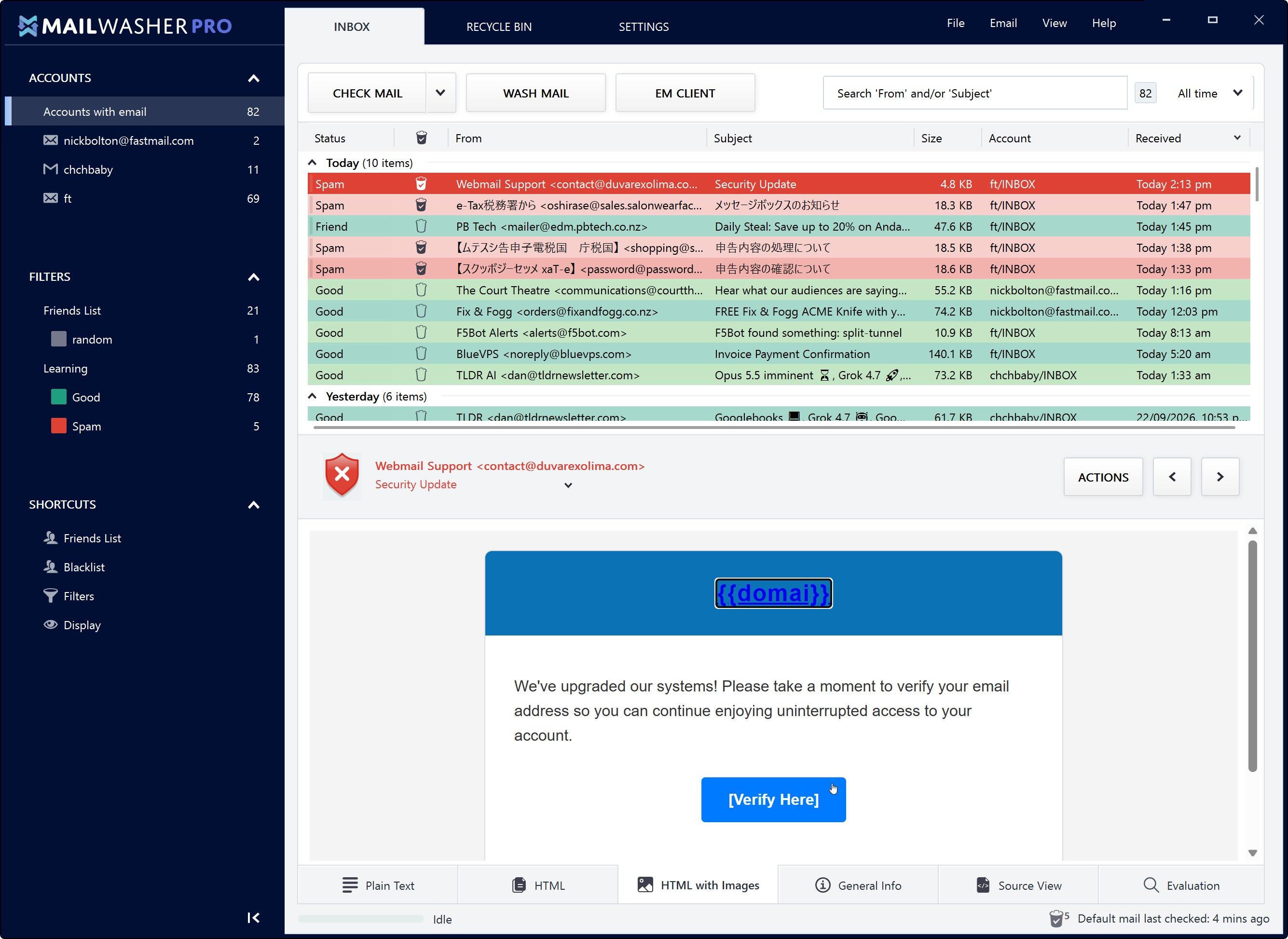
Task: Click the Verify Here button in email
Action: pyautogui.click(x=773, y=799)
